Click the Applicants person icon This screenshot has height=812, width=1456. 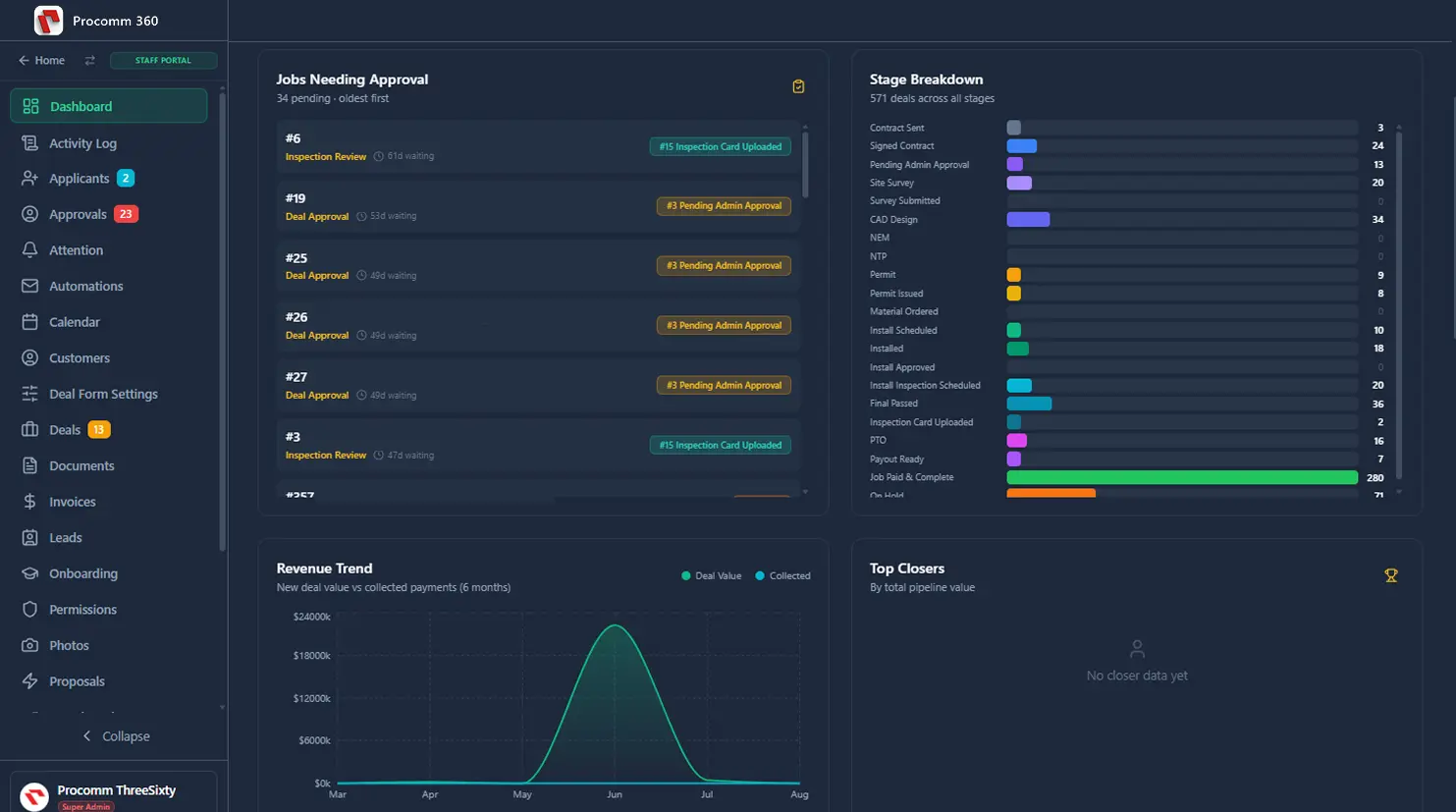pos(29,179)
